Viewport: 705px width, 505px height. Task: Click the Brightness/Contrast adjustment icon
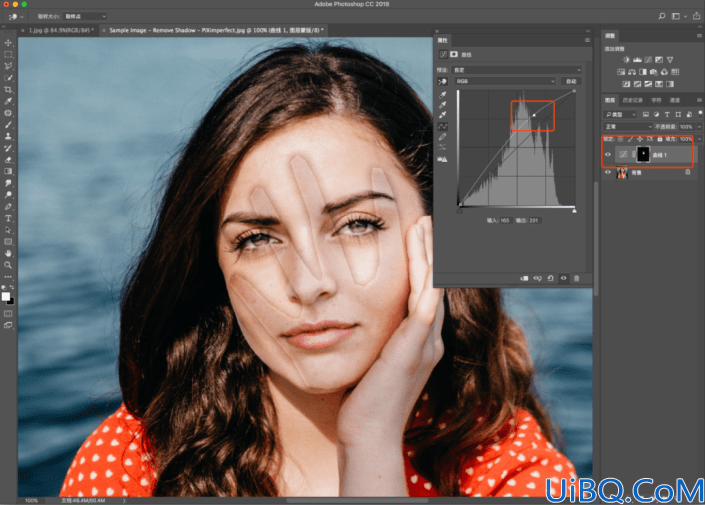626,60
